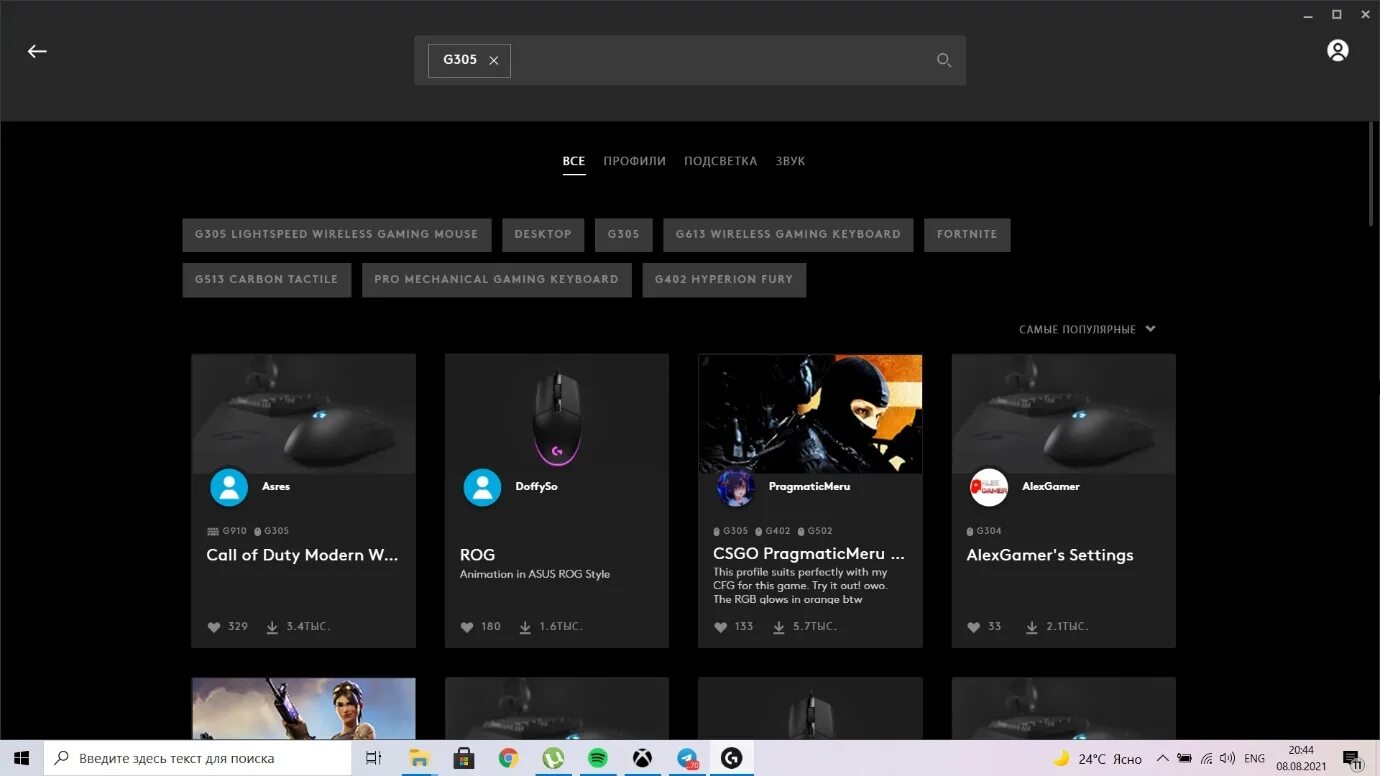Open uTorrent from taskbar
Image resolution: width=1380 pixels, height=776 pixels.
coord(553,758)
